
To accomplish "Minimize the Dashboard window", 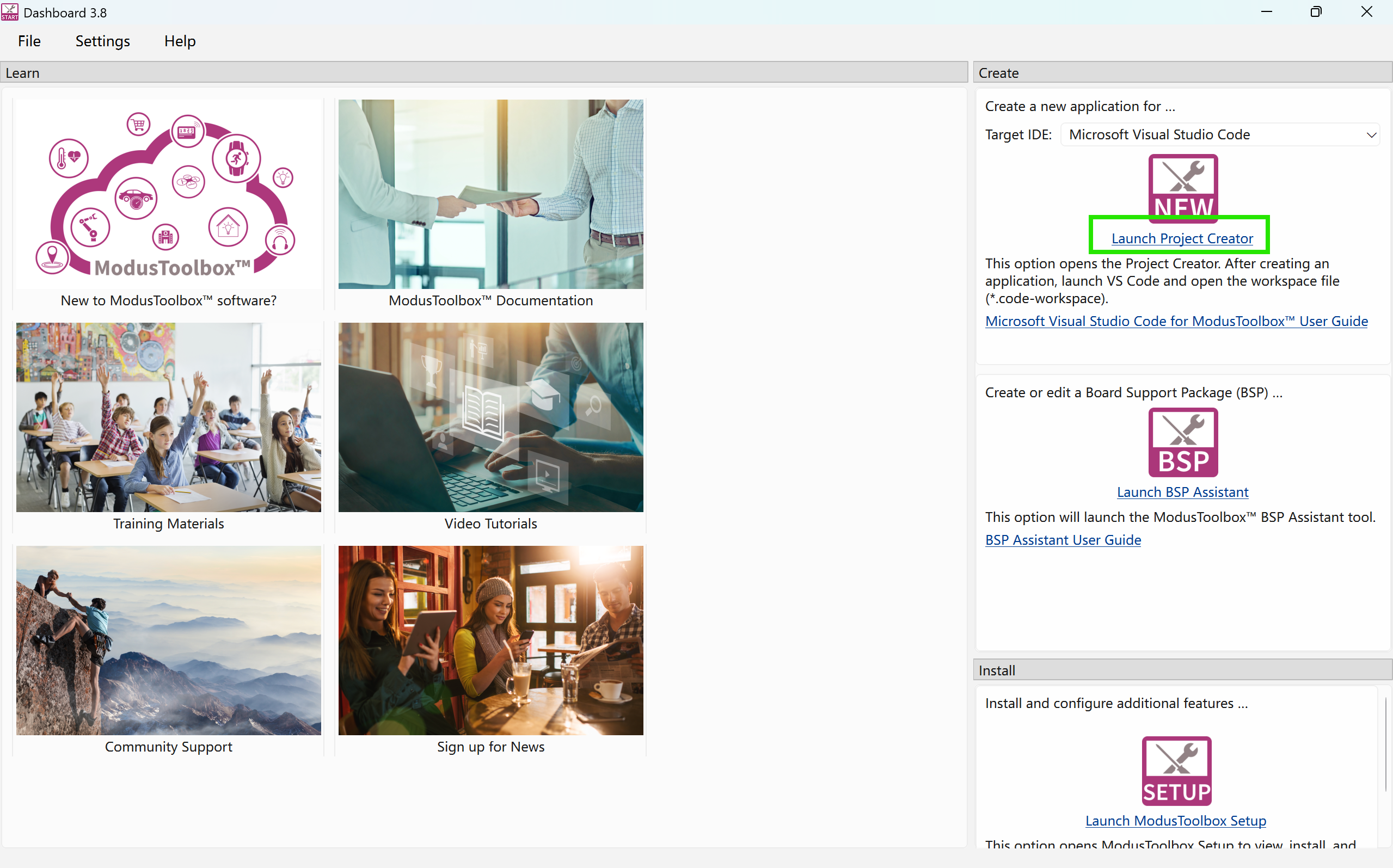I will [1267, 12].
